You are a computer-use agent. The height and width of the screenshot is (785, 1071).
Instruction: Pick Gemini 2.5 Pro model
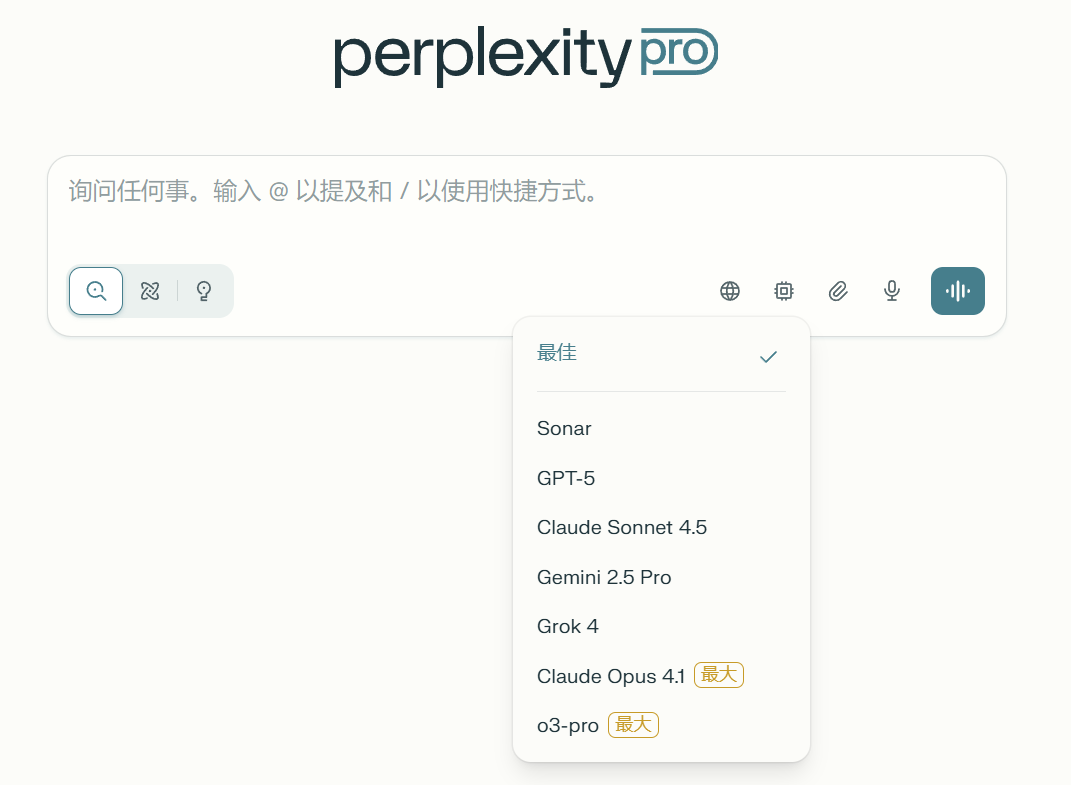coord(604,577)
